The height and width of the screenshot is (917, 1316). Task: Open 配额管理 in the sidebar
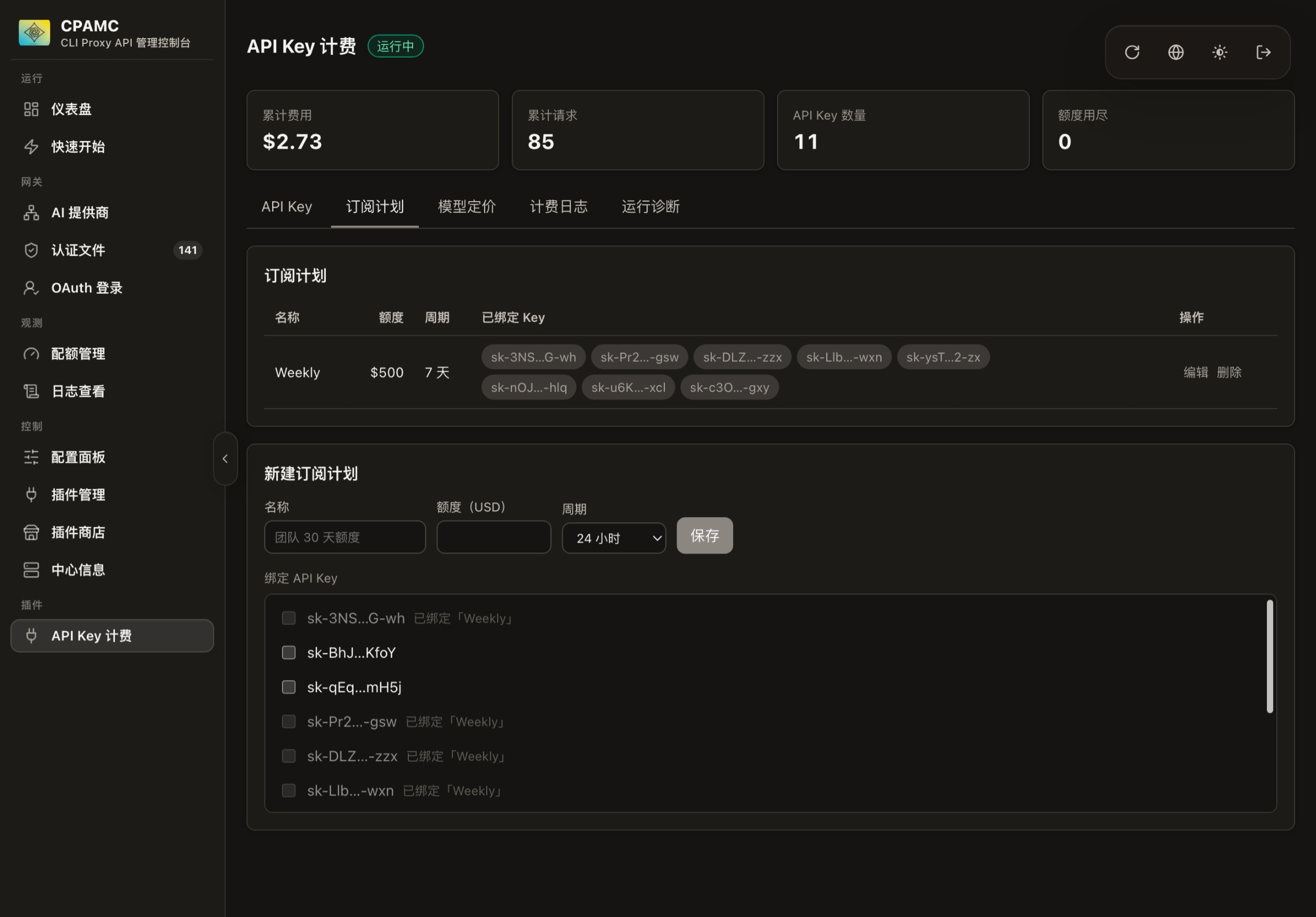[112, 354]
